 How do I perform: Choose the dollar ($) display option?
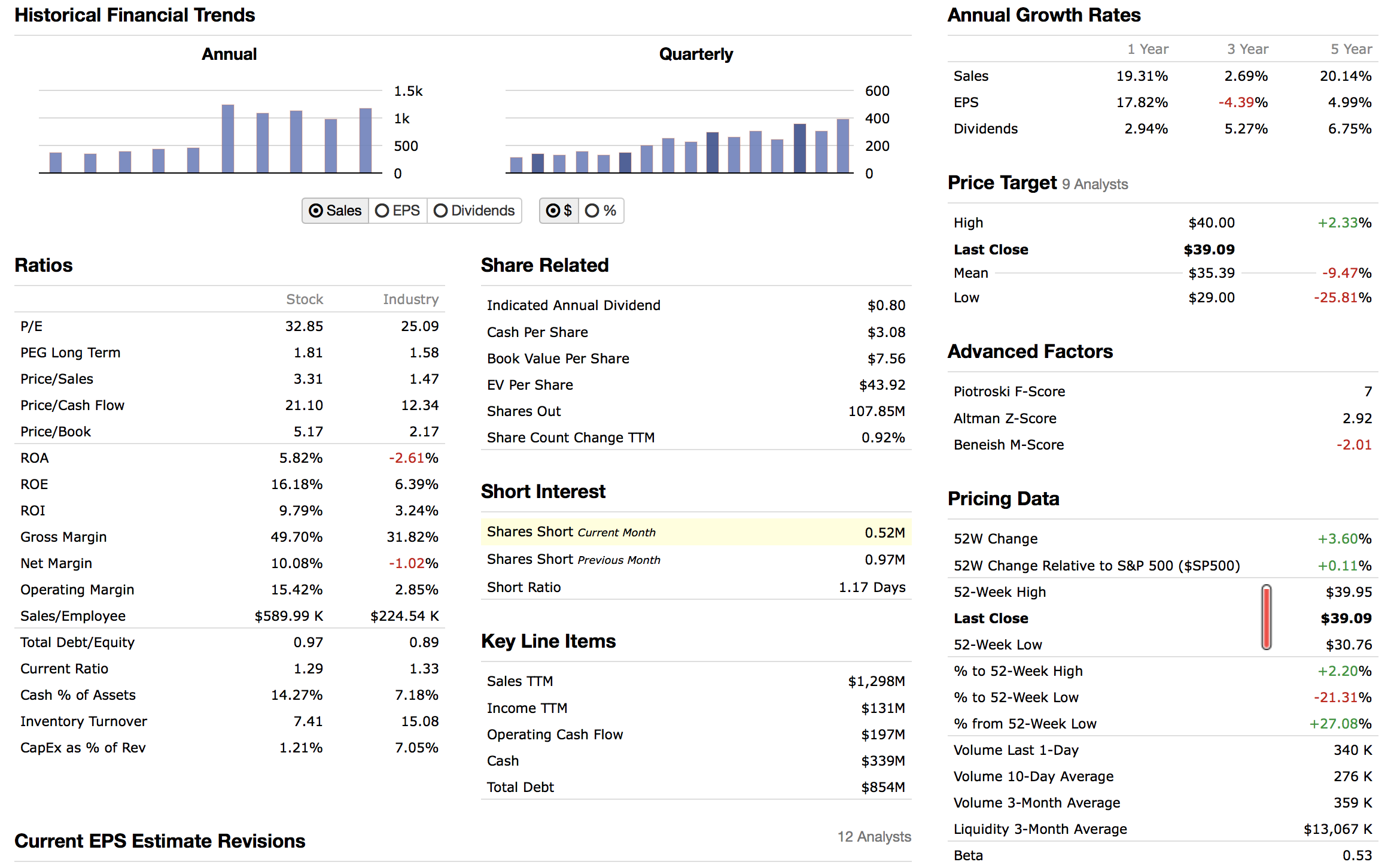pos(559,211)
